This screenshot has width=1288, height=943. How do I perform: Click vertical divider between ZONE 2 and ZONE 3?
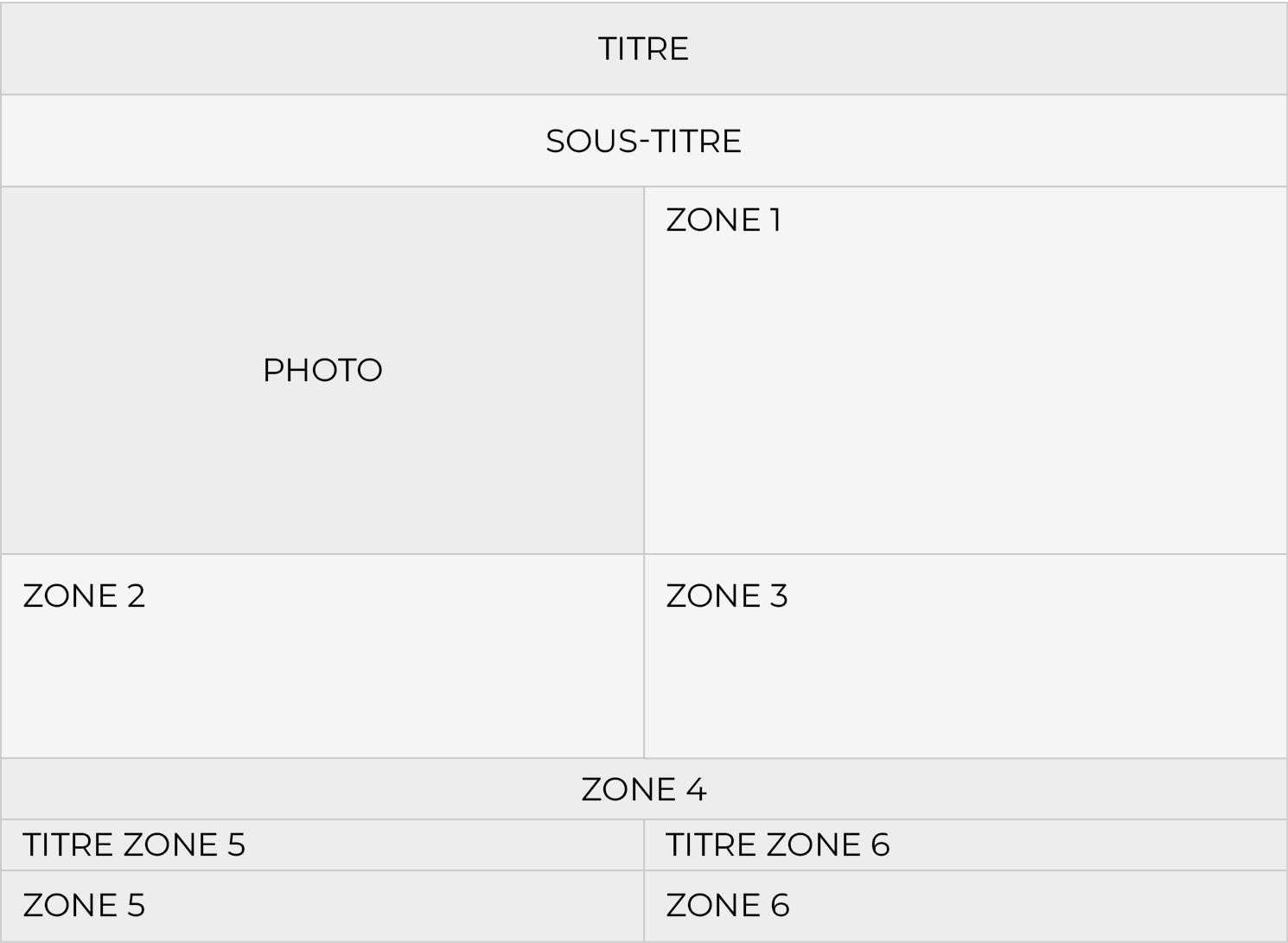[644, 657]
